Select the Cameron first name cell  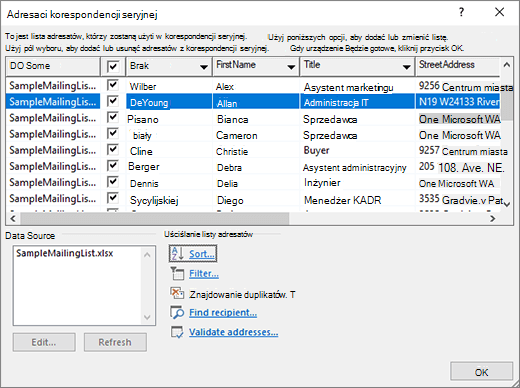[256, 135]
